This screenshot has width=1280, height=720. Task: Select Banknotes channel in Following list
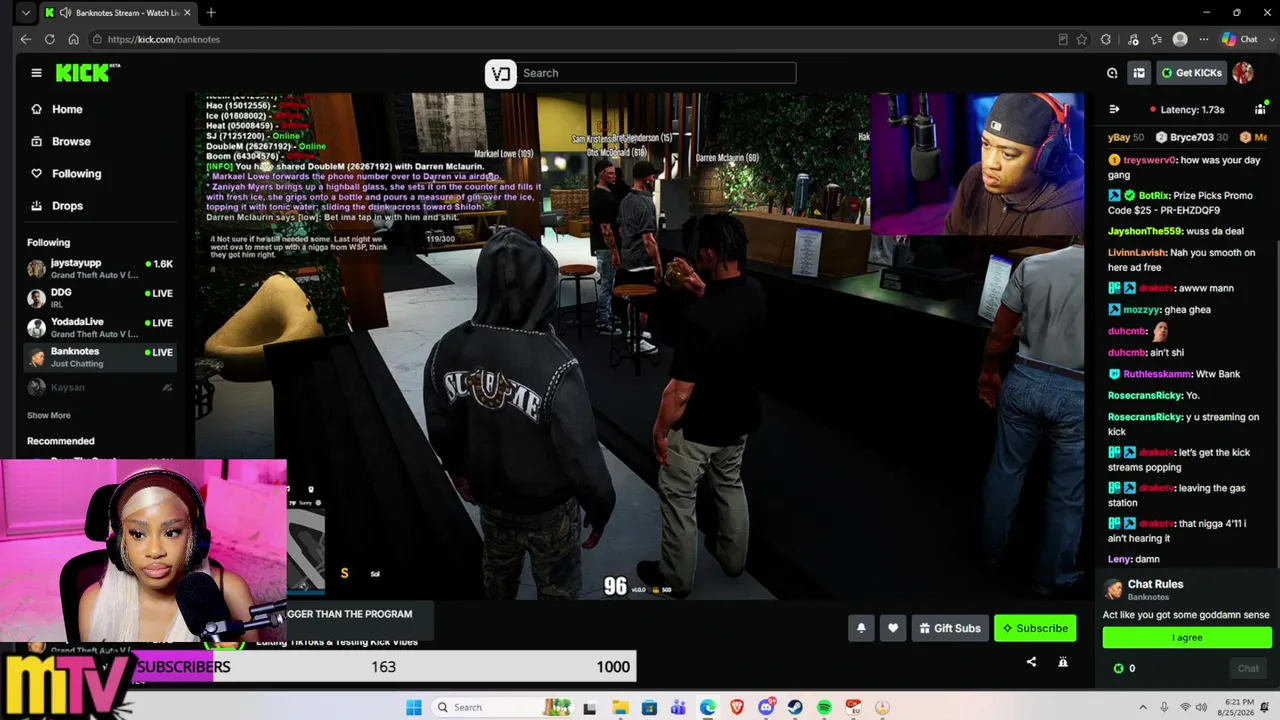coord(100,357)
